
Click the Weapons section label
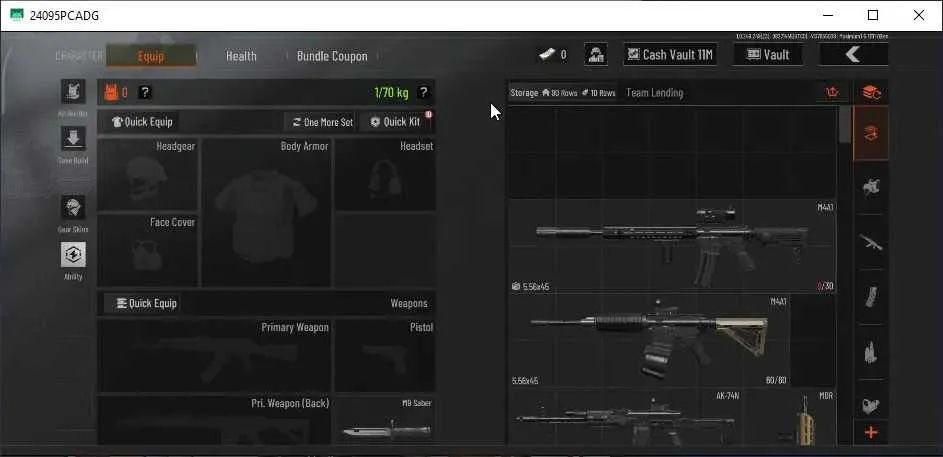click(x=409, y=303)
